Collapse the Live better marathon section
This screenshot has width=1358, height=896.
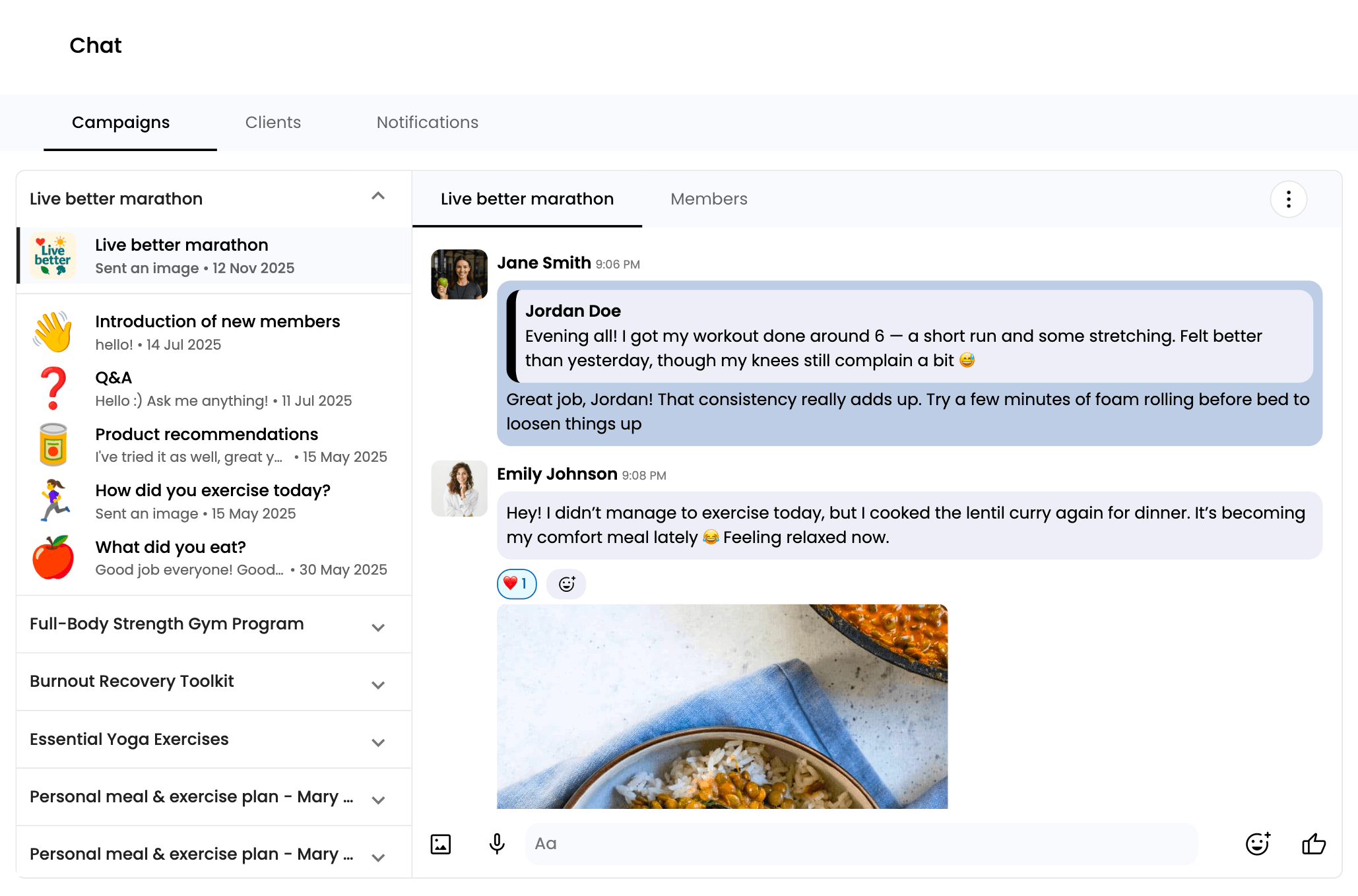377,197
